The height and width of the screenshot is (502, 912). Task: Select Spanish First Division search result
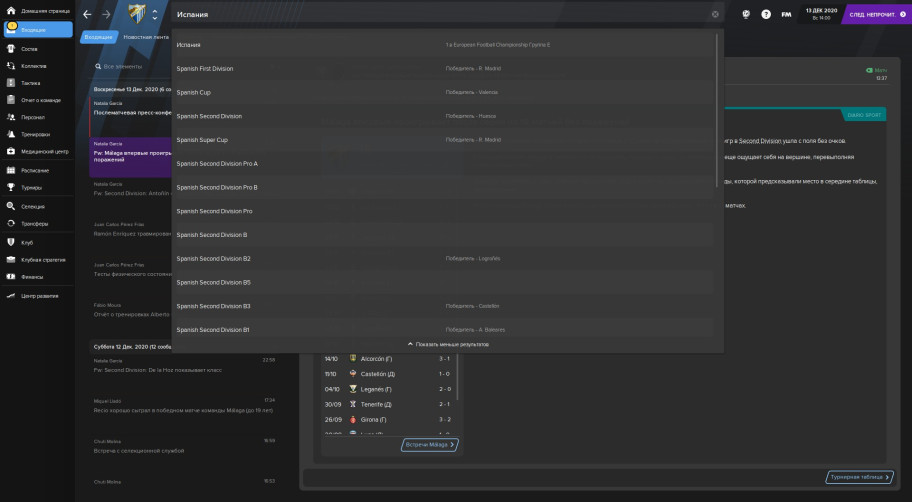pos(205,69)
